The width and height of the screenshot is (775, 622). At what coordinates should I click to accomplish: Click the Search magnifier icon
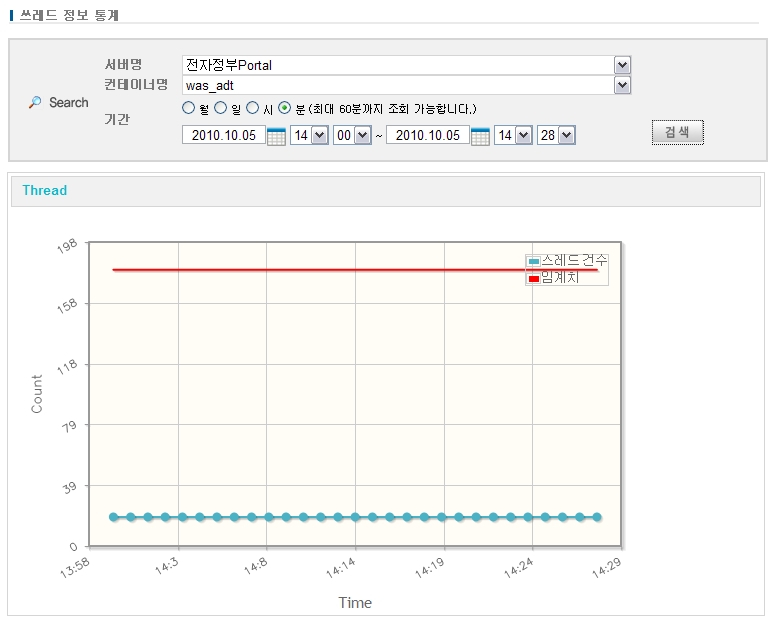[35, 103]
